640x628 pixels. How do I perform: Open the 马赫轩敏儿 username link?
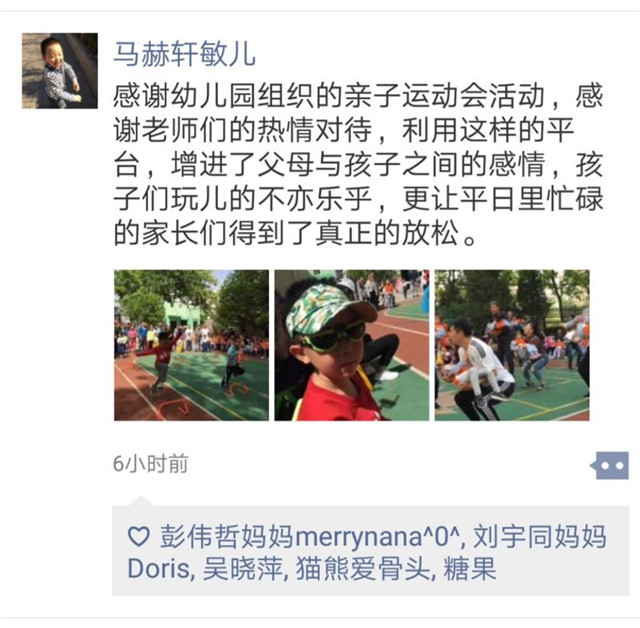(184, 54)
